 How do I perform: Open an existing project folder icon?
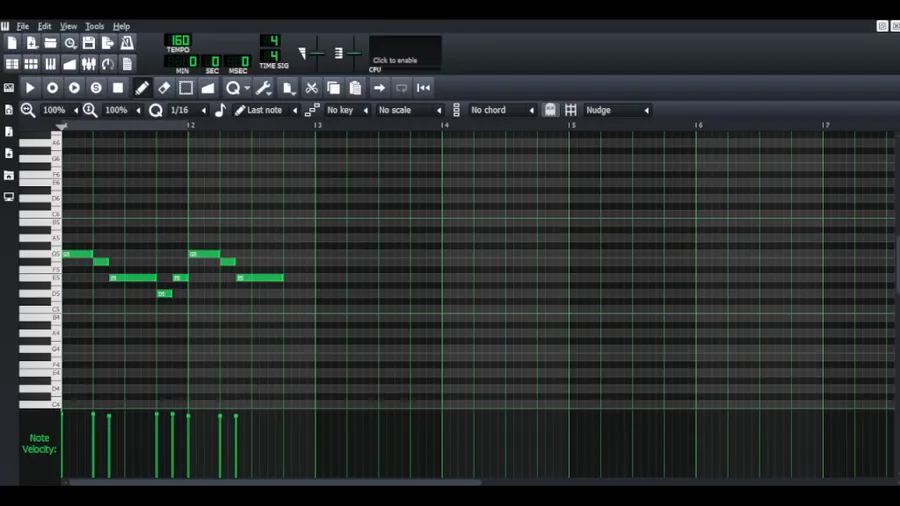pyautogui.click(x=51, y=43)
